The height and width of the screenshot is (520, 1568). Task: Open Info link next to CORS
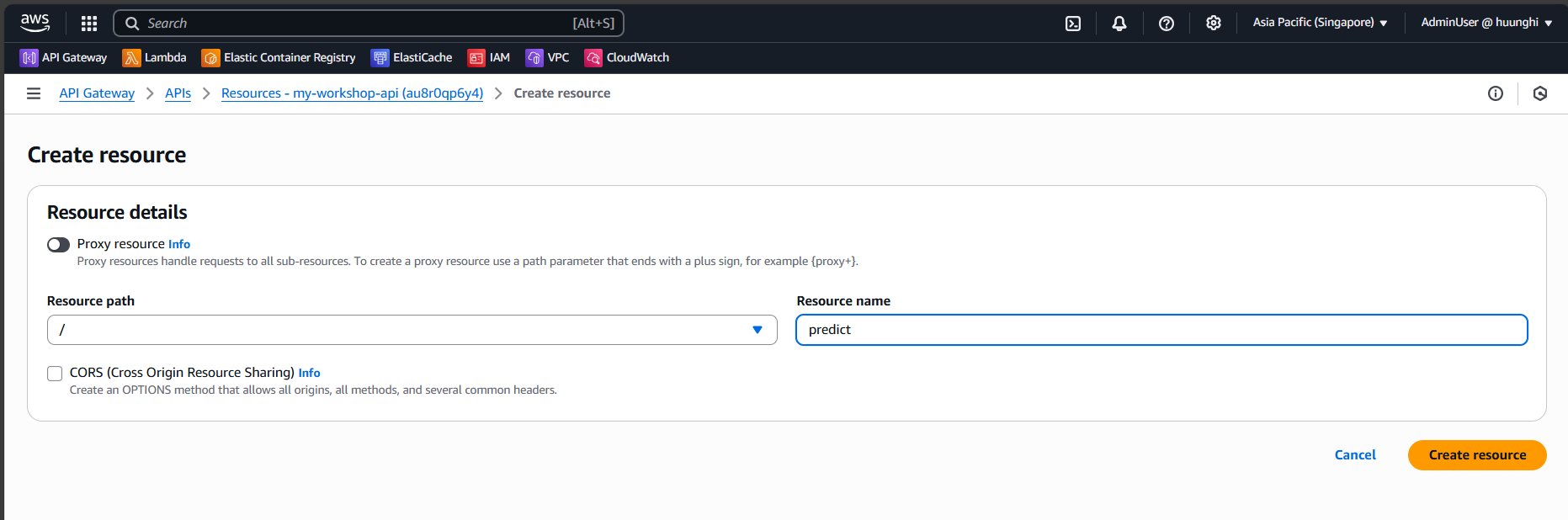(x=310, y=373)
